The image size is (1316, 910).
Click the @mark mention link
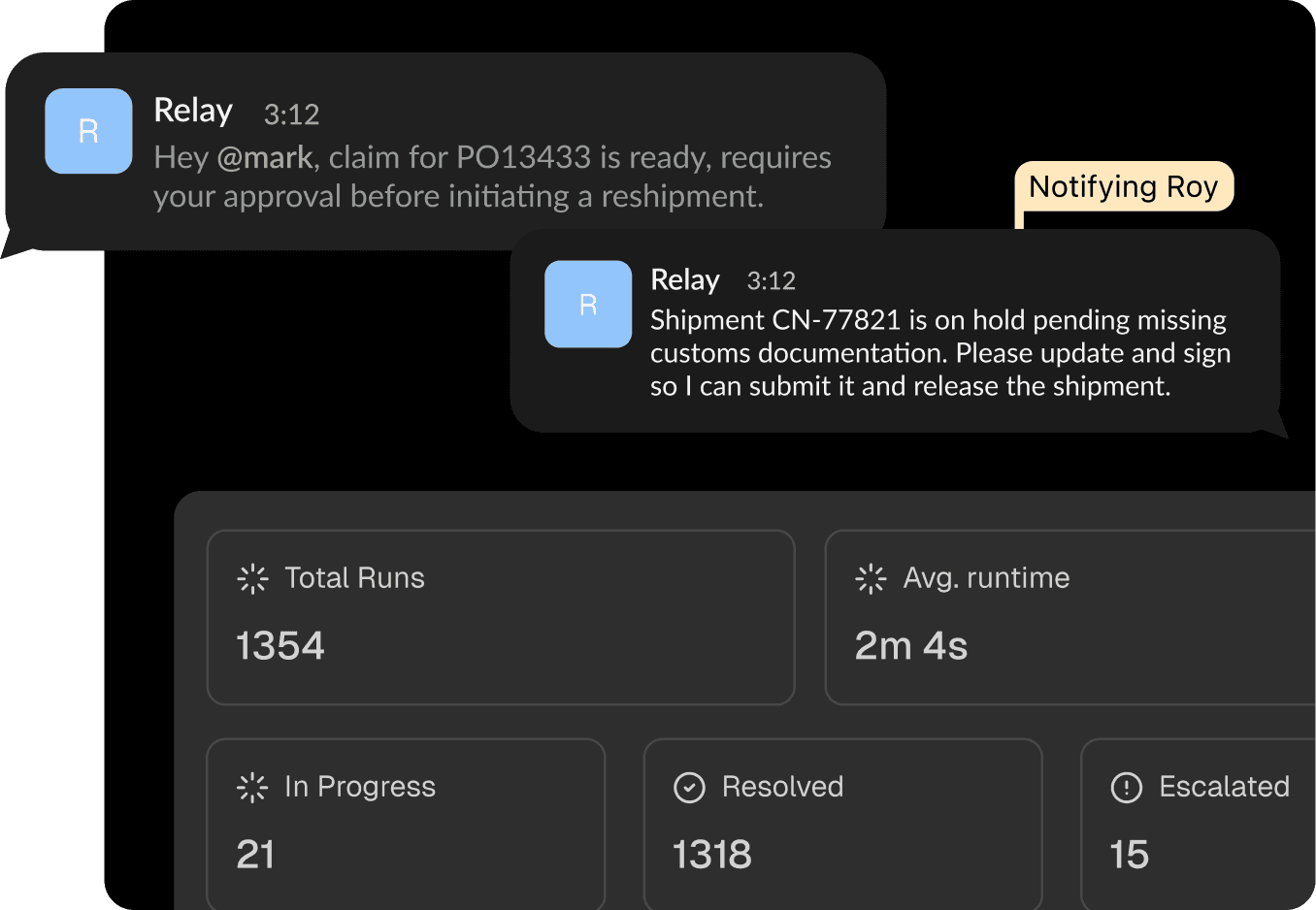point(264,157)
